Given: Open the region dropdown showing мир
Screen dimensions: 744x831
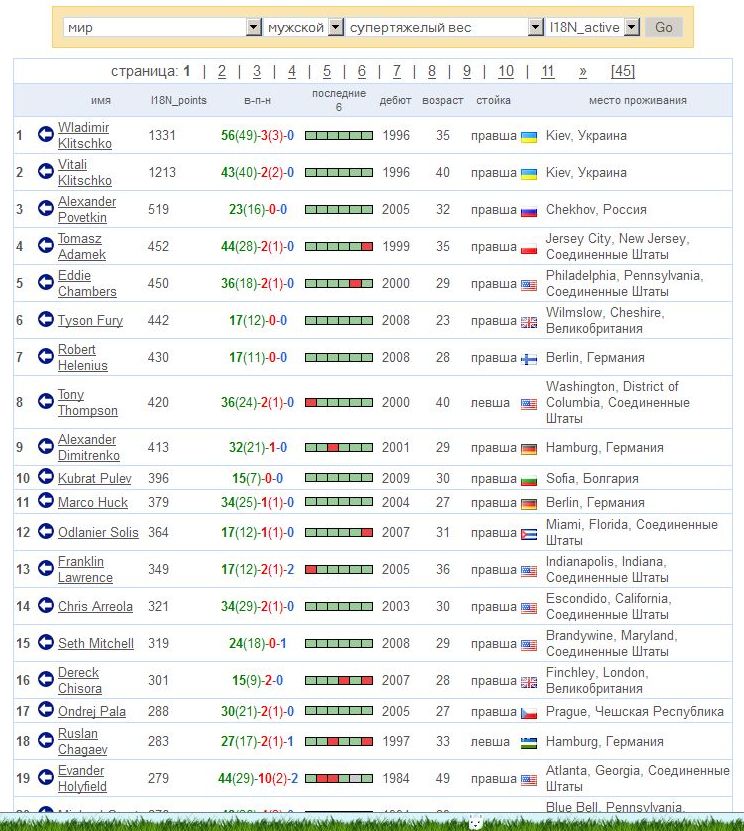Looking at the screenshot, I should tap(162, 28).
